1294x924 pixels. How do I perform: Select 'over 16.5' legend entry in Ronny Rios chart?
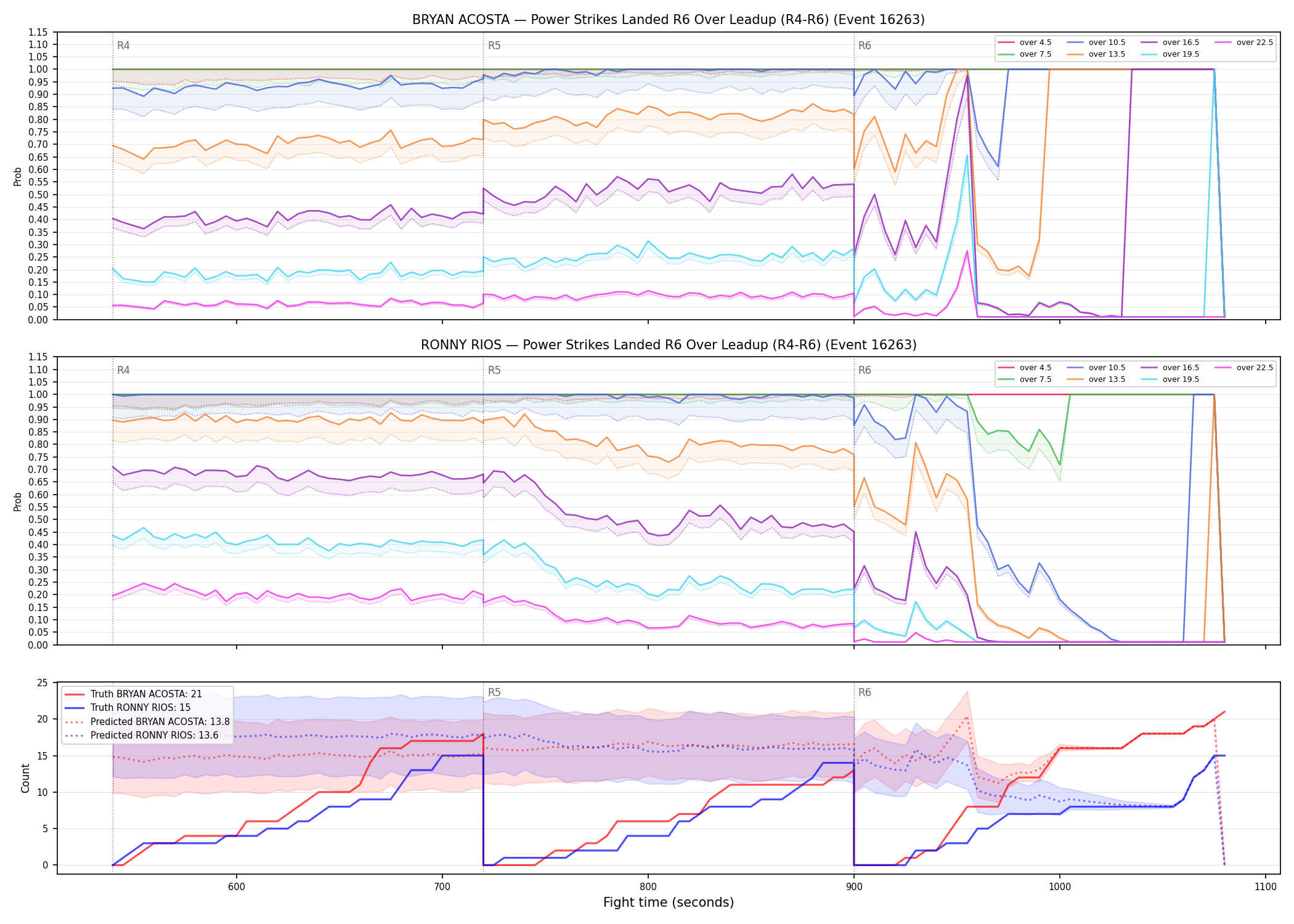(x=1170, y=368)
